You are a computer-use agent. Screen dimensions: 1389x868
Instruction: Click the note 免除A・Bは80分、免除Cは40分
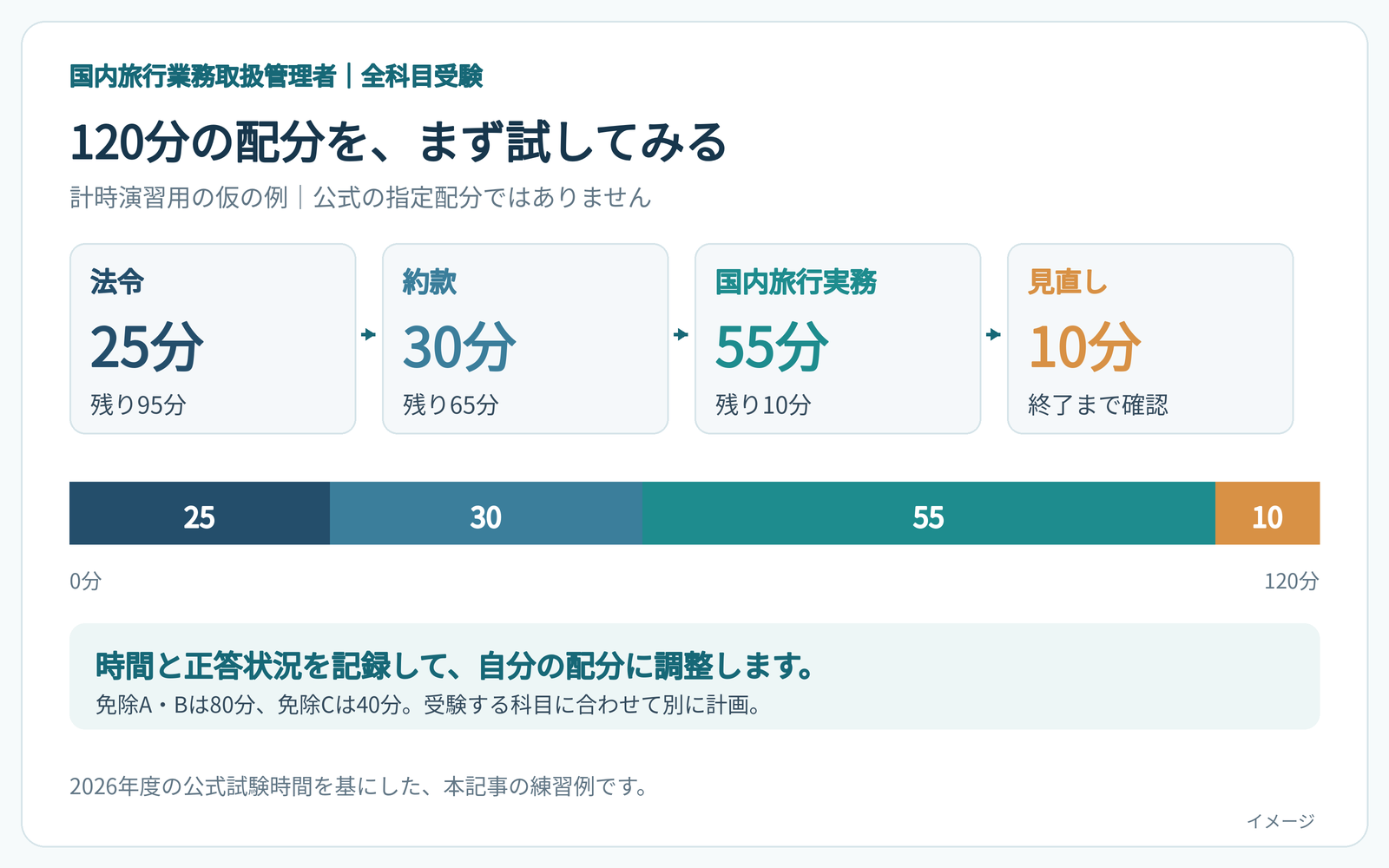(248, 705)
